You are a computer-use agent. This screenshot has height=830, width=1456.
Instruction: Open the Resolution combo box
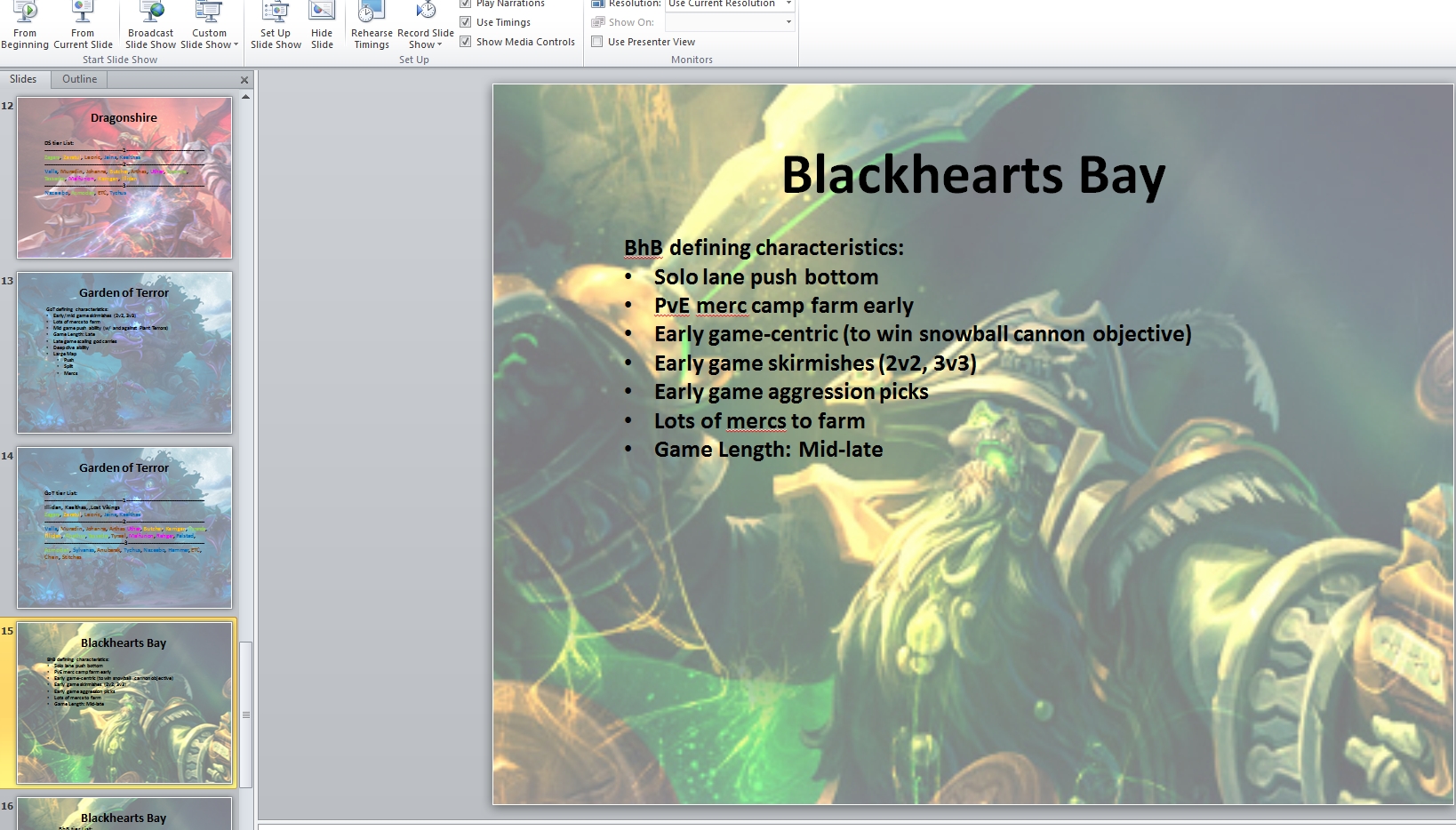[730, 4]
